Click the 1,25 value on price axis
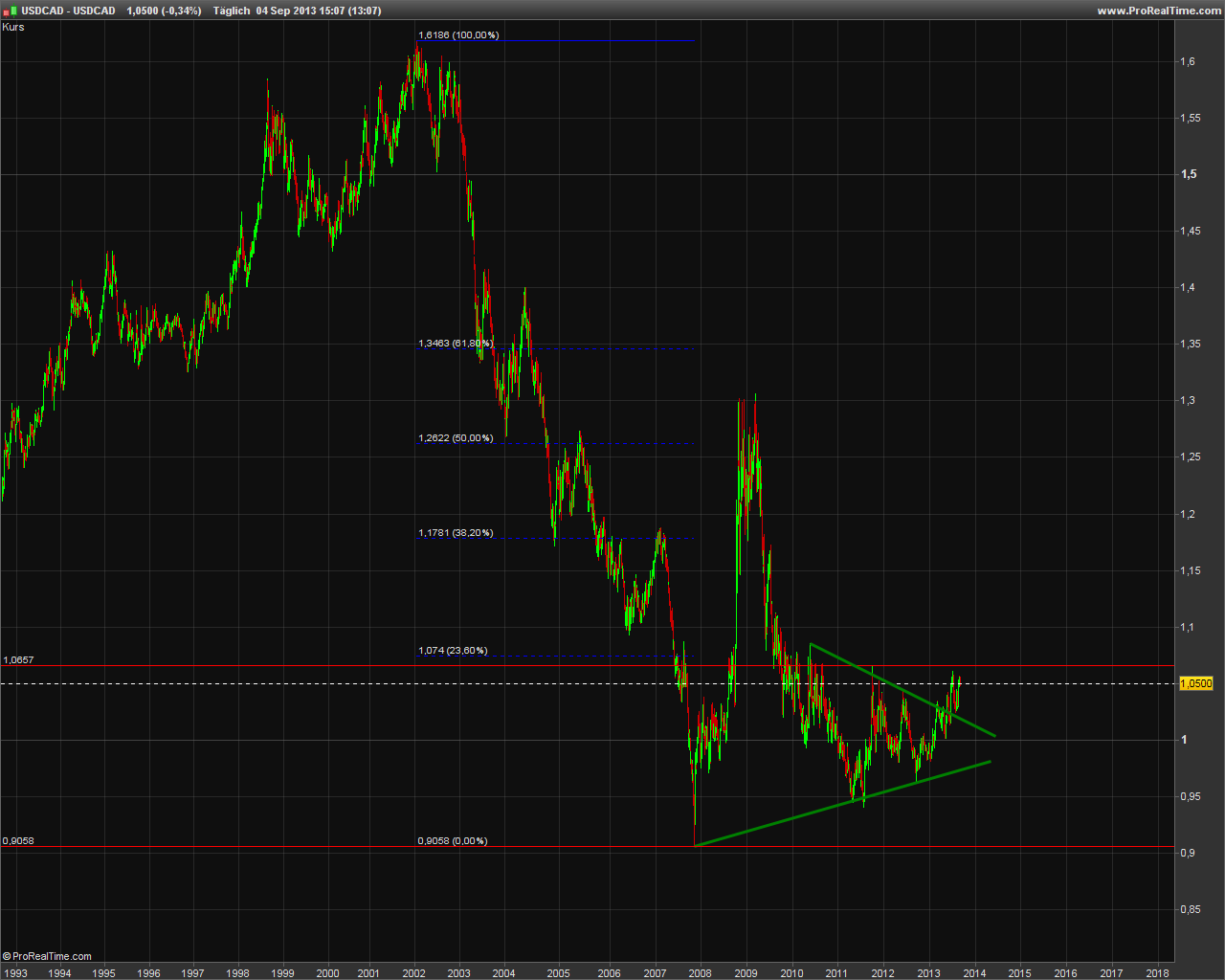 pyautogui.click(x=1191, y=457)
